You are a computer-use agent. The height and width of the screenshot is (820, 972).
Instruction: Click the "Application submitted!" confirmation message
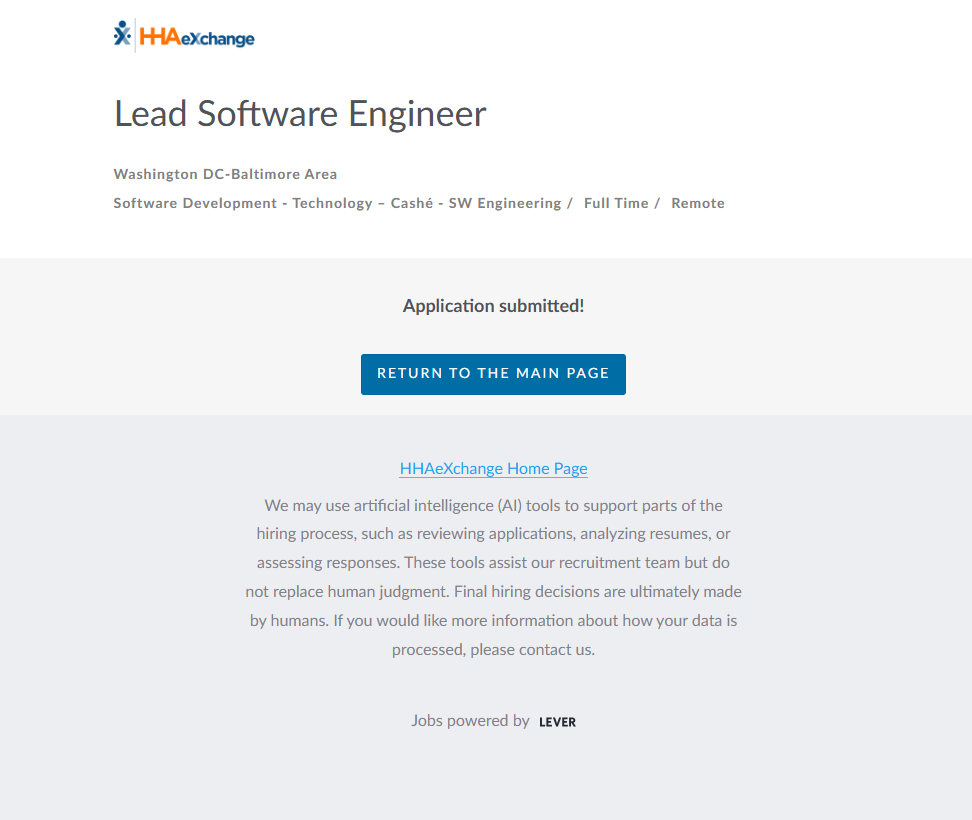tap(493, 306)
